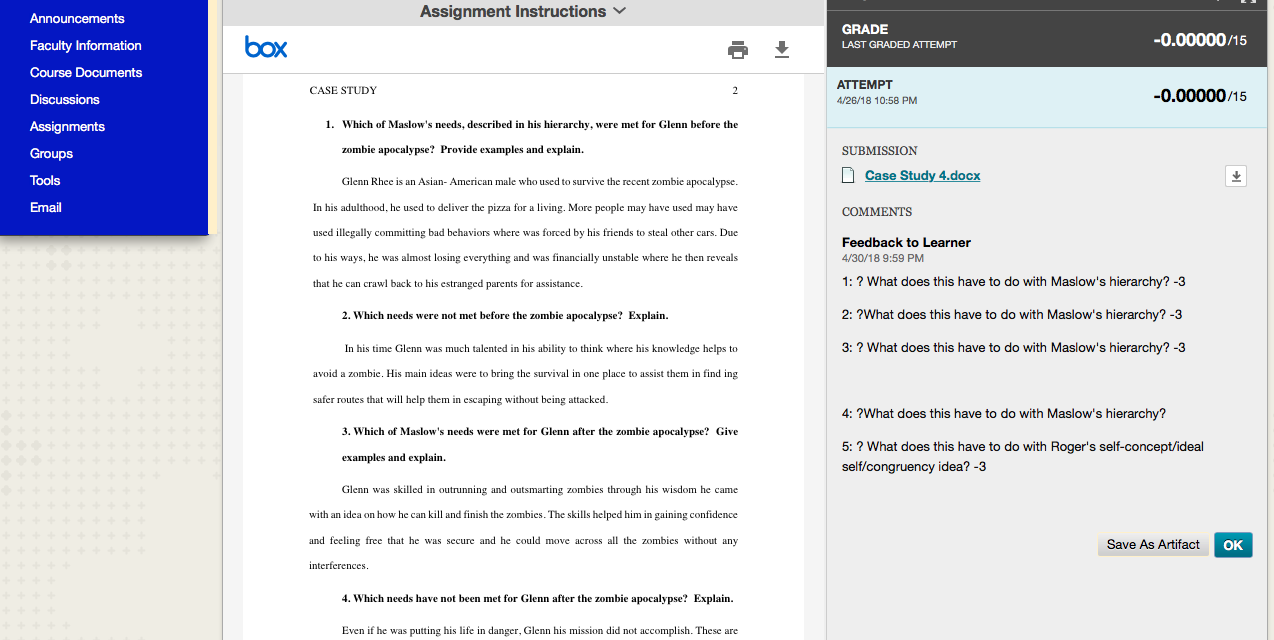Image resolution: width=1274 pixels, height=640 pixels.
Task: Click the grade score in the GRADE header
Action: (1200, 40)
